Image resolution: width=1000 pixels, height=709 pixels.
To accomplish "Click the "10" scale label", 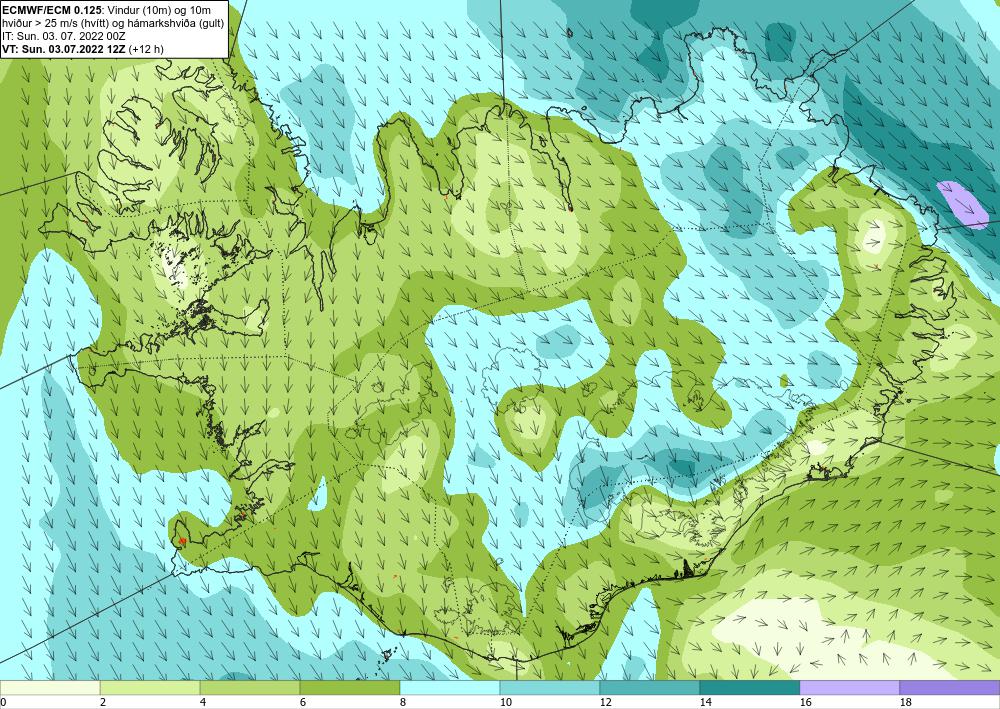I will (505, 703).
